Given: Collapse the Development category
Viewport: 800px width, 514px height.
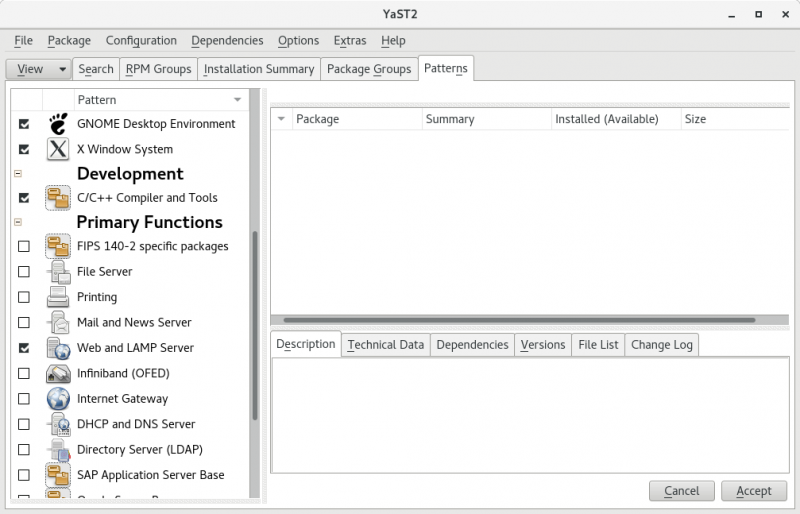Looking at the screenshot, I should [x=18, y=174].
